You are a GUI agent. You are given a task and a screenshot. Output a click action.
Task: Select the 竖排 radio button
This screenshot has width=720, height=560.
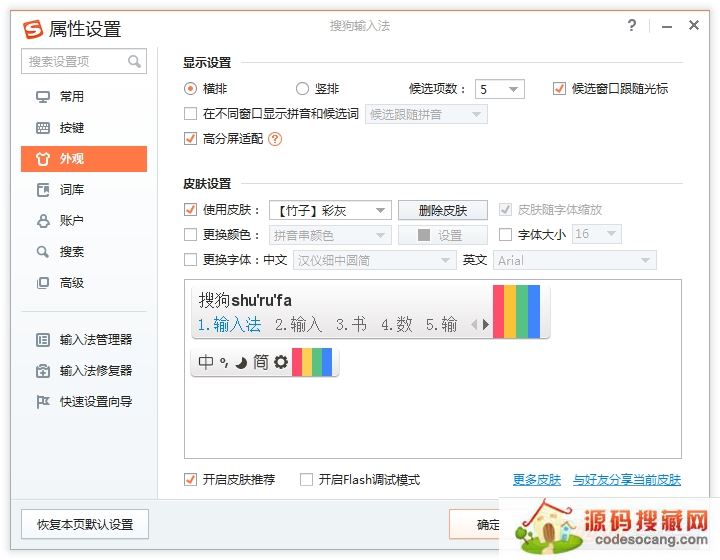303,89
